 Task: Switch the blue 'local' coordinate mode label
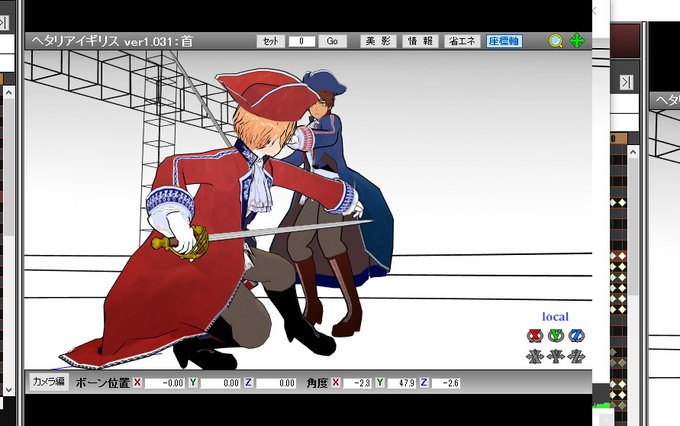point(555,317)
